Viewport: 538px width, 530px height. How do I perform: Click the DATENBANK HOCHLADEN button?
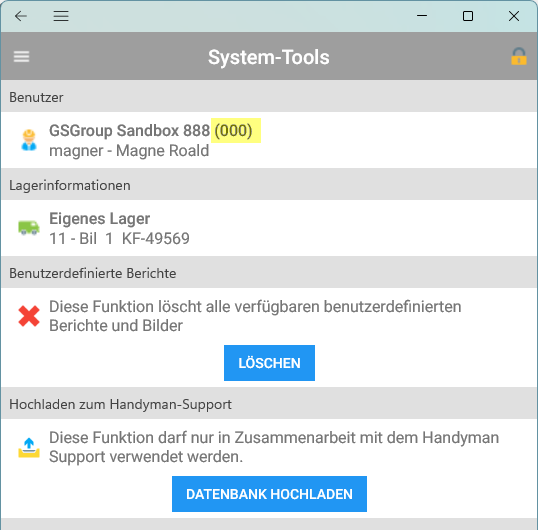(269, 494)
